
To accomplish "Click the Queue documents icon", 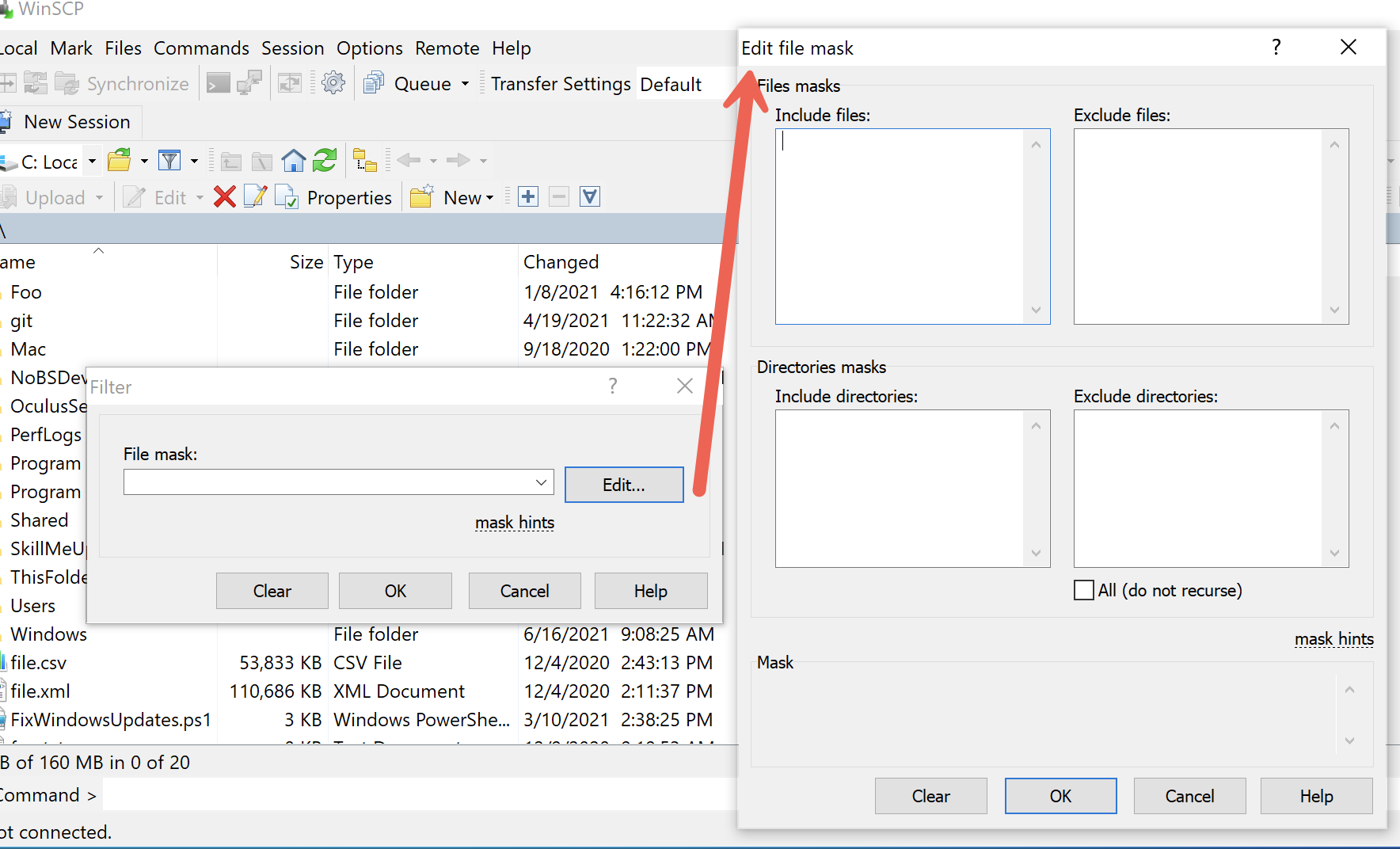I will tap(372, 82).
